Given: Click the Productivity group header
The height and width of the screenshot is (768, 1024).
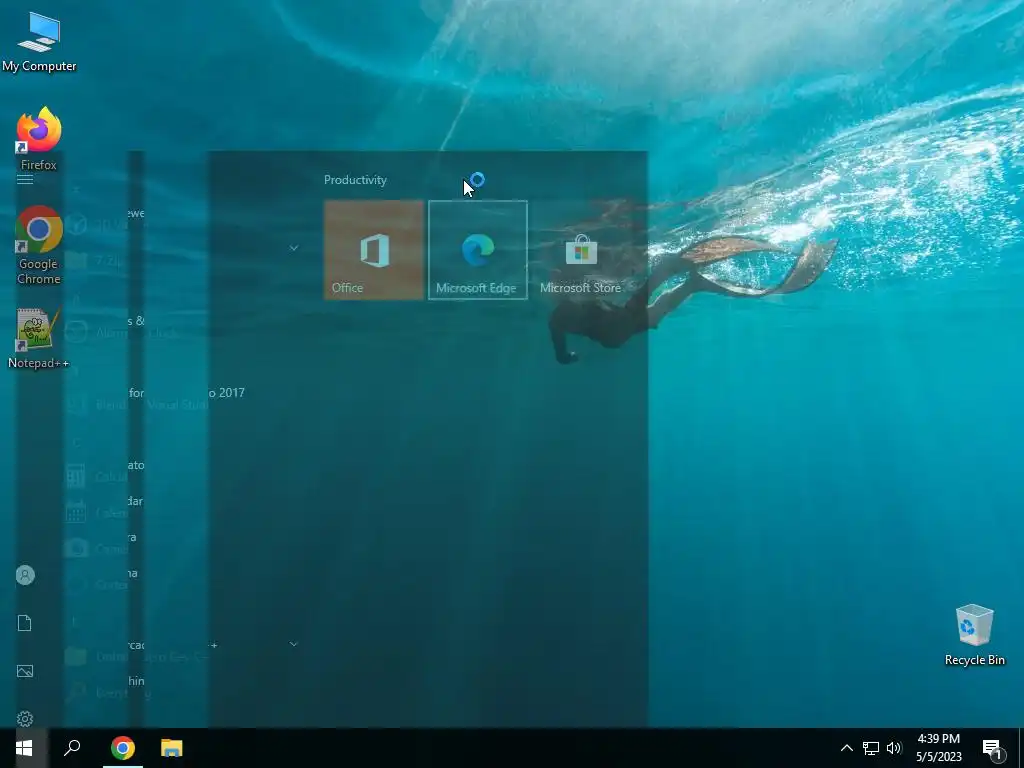Looking at the screenshot, I should coord(355,180).
